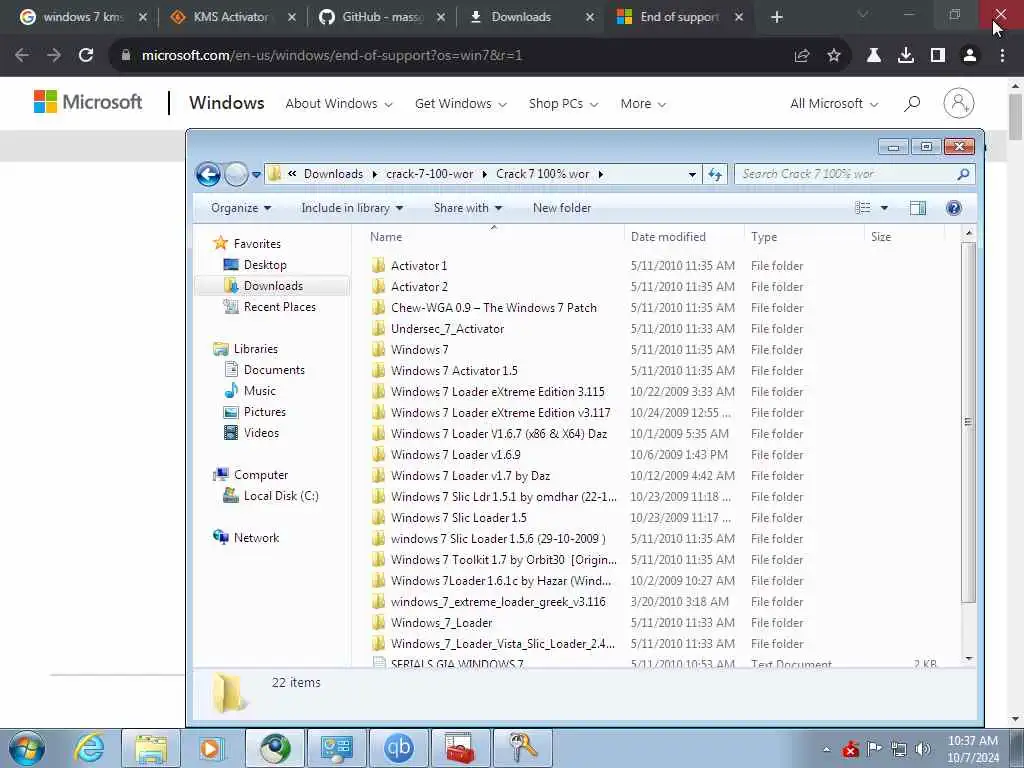Image resolution: width=1024 pixels, height=768 pixels.
Task: Select the Activator 1 folder
Action: click(x=419, y=266)
